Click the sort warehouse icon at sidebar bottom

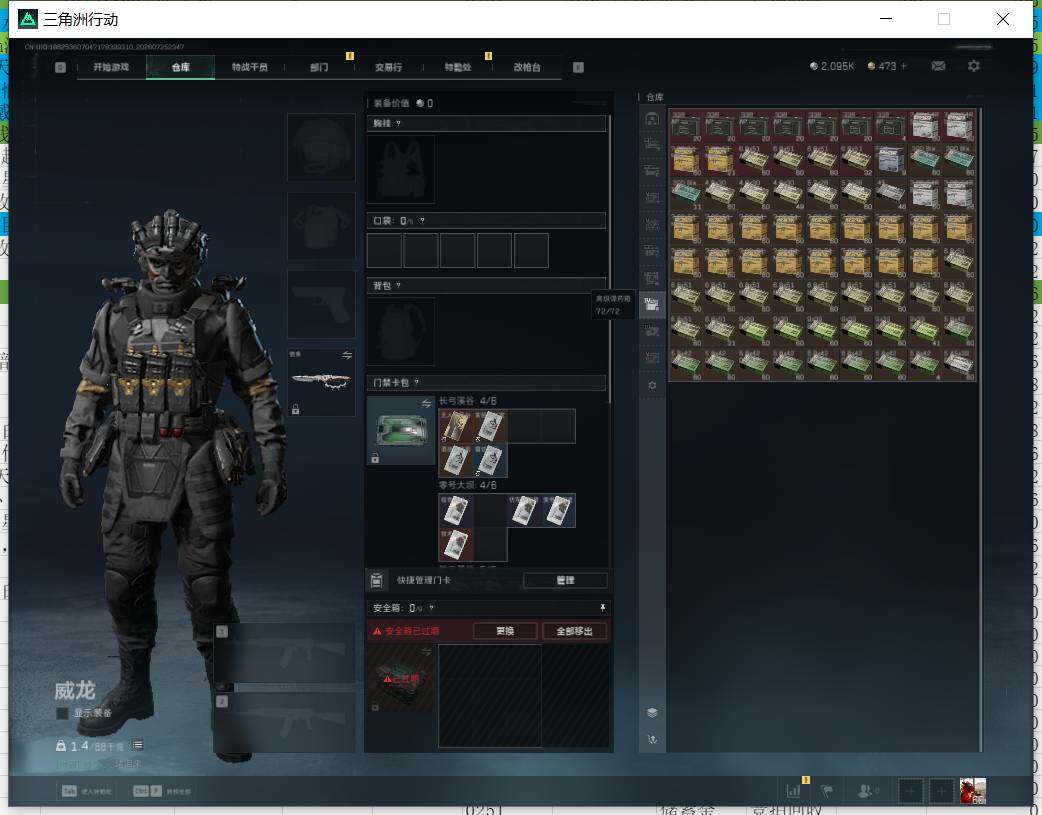click(x=652, y=739)
